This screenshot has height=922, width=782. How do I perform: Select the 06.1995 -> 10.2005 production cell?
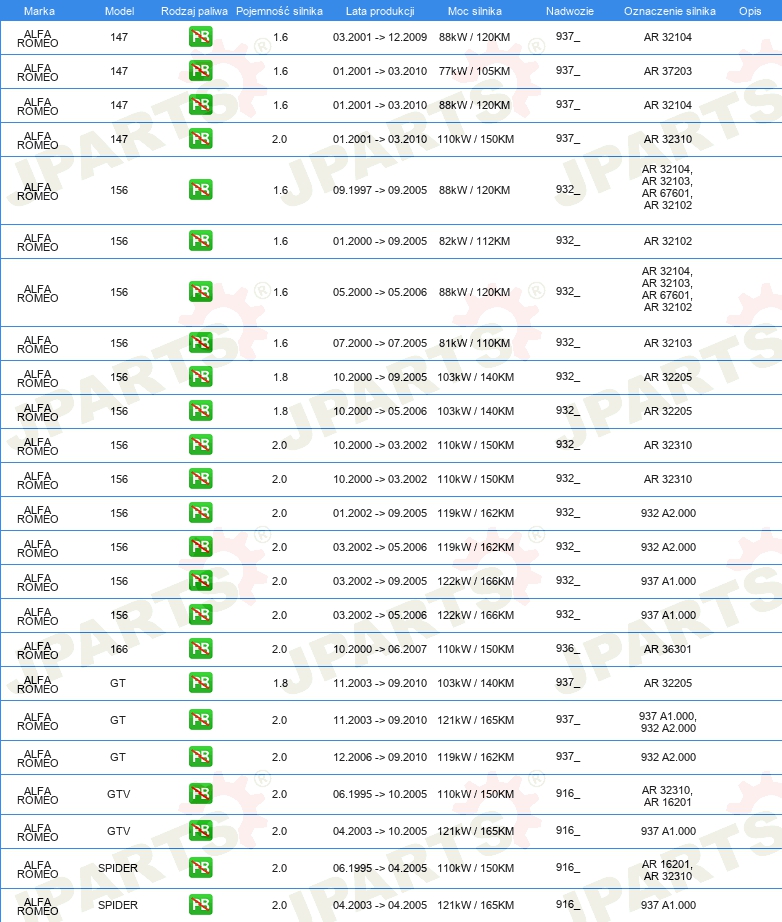tap(380, 794)
